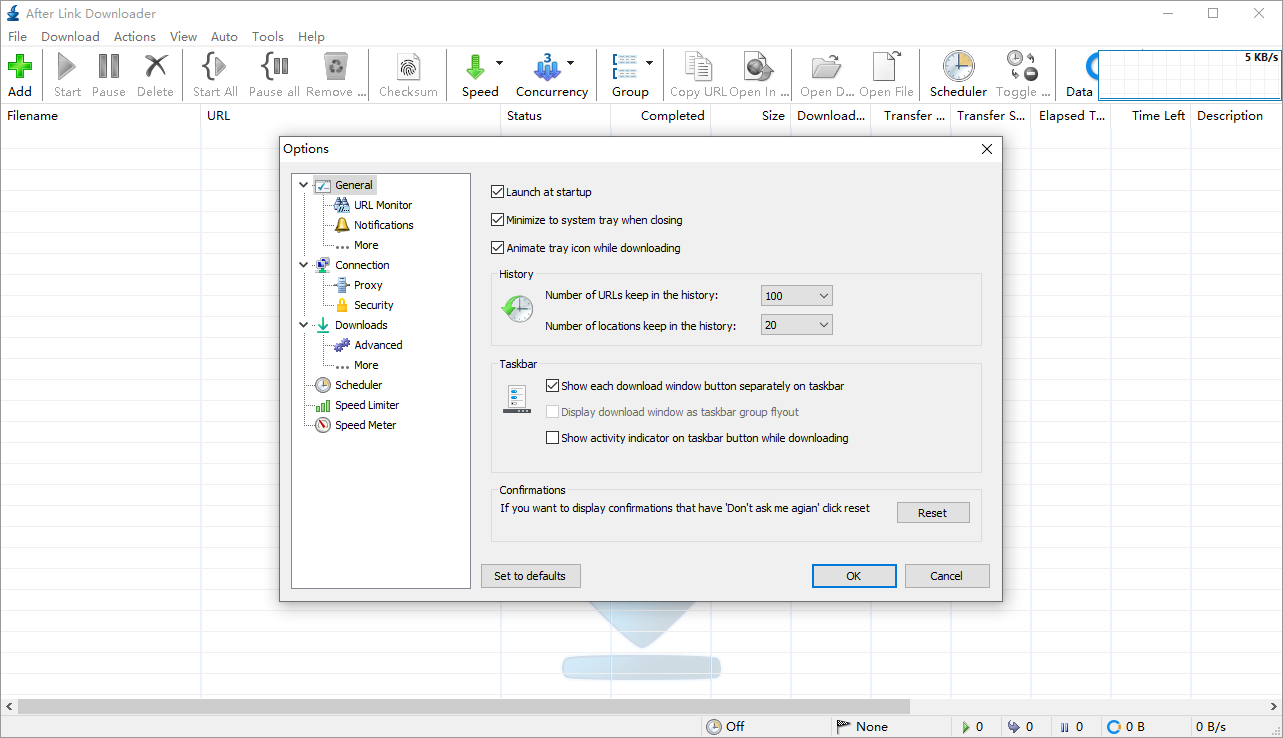Open the URLs history count dropdown
Viewport: 1283px width, 738px height.
(x=796, y=296)
